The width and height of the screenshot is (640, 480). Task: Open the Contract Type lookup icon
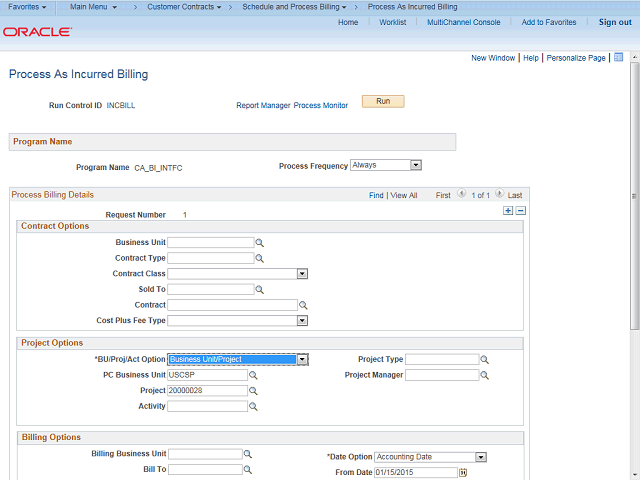(x=259, y=258)
